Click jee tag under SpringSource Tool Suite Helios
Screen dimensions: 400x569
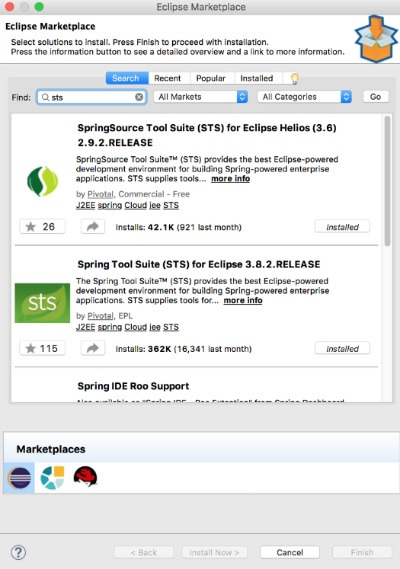point(155,205)
